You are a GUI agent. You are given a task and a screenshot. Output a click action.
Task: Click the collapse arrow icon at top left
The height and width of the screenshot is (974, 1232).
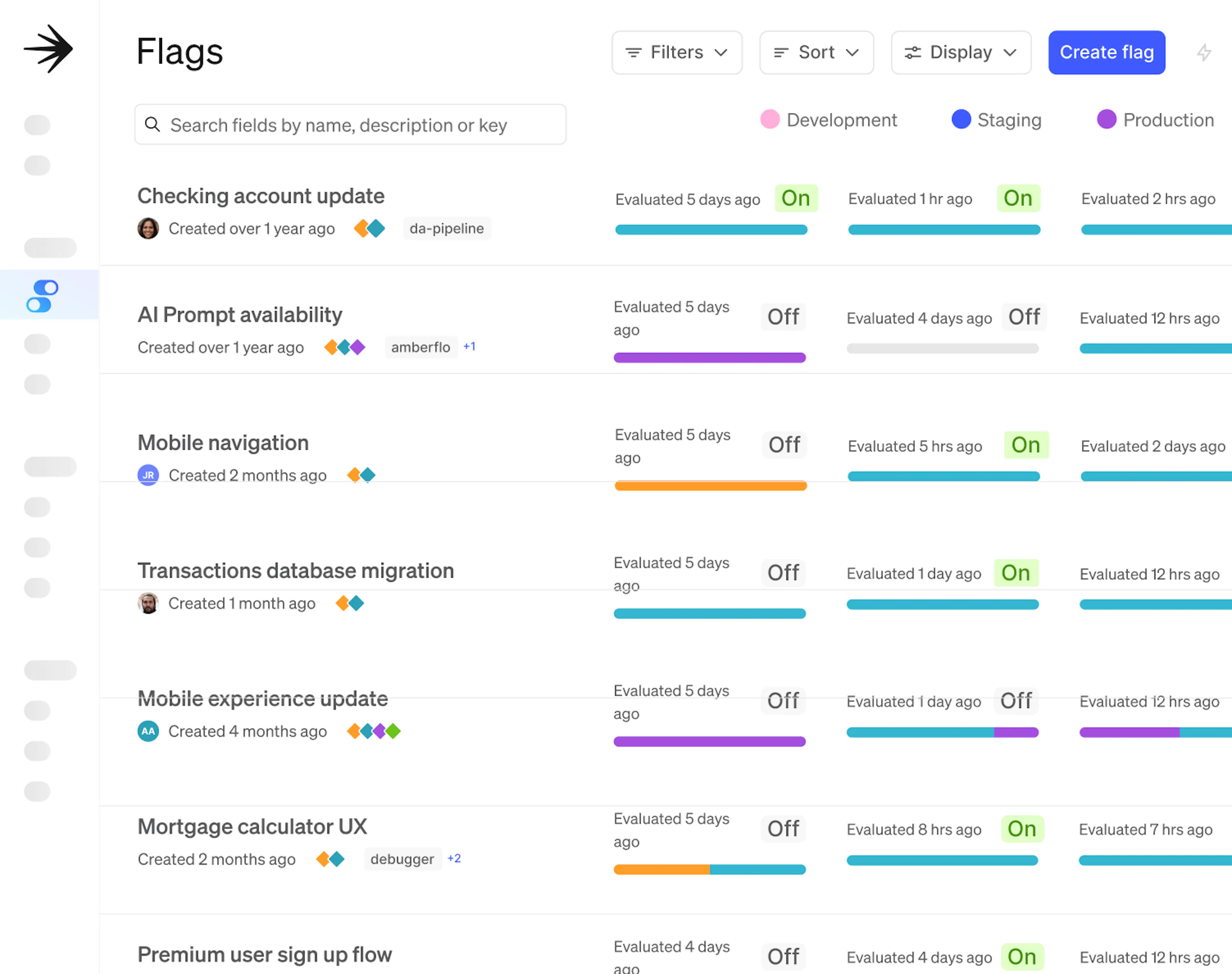pos(48,49)
